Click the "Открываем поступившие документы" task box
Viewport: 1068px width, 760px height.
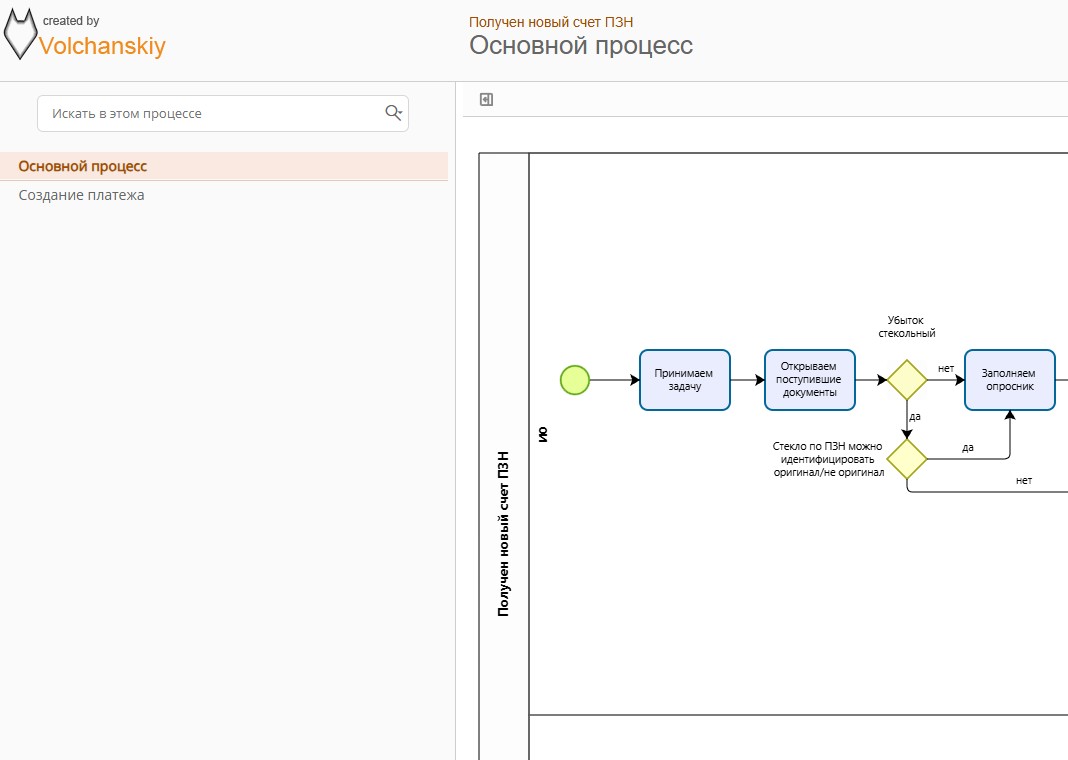coord(810,380)
